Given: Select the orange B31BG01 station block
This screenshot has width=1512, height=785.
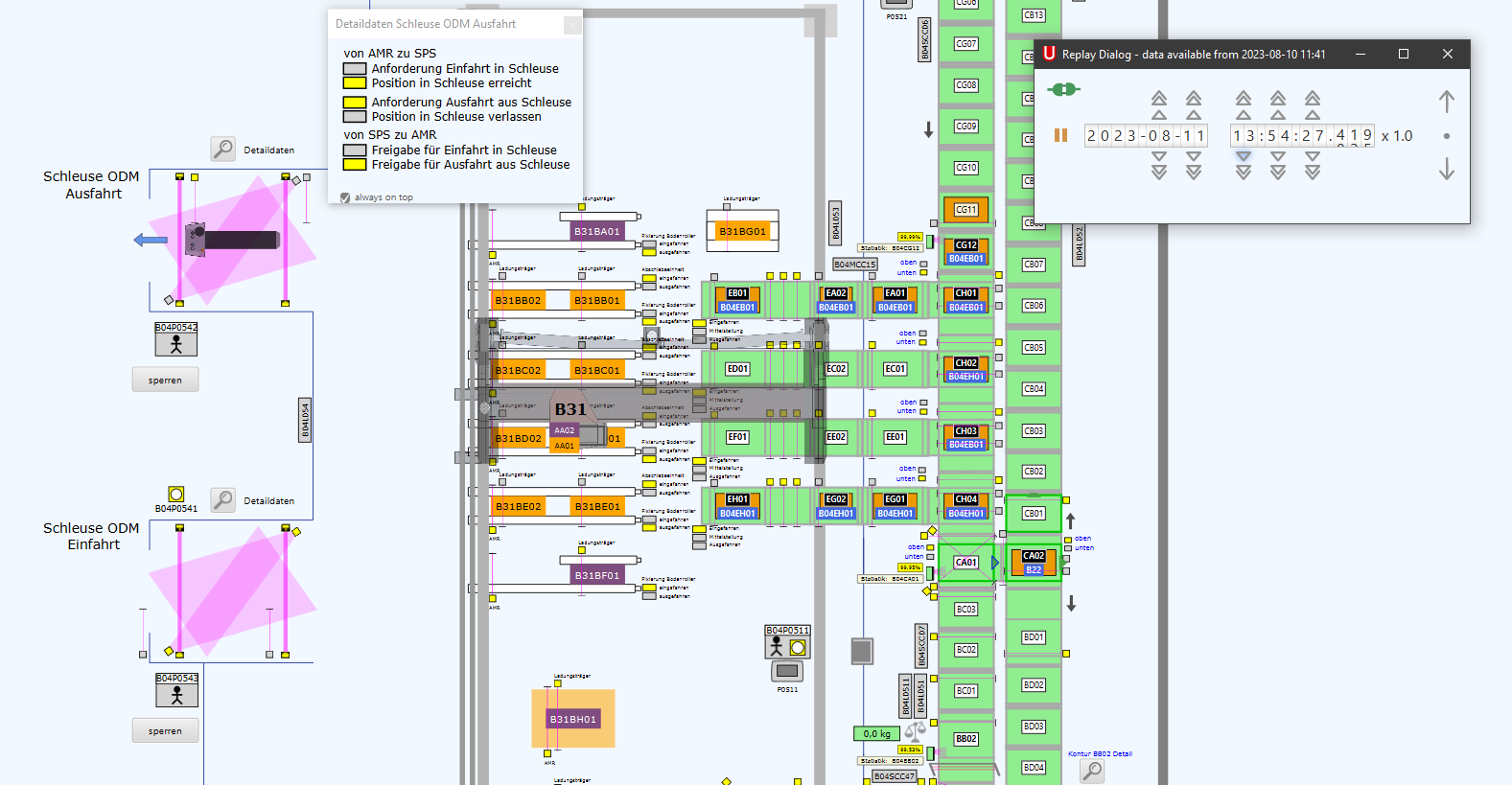Looking at the screenshot, I should [x=743, y=231].
